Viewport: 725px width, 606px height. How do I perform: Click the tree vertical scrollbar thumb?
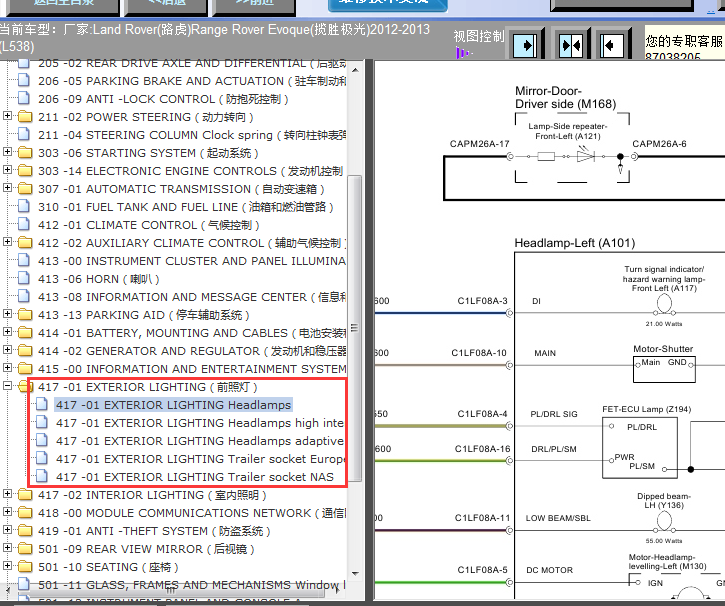pos(355,328)
